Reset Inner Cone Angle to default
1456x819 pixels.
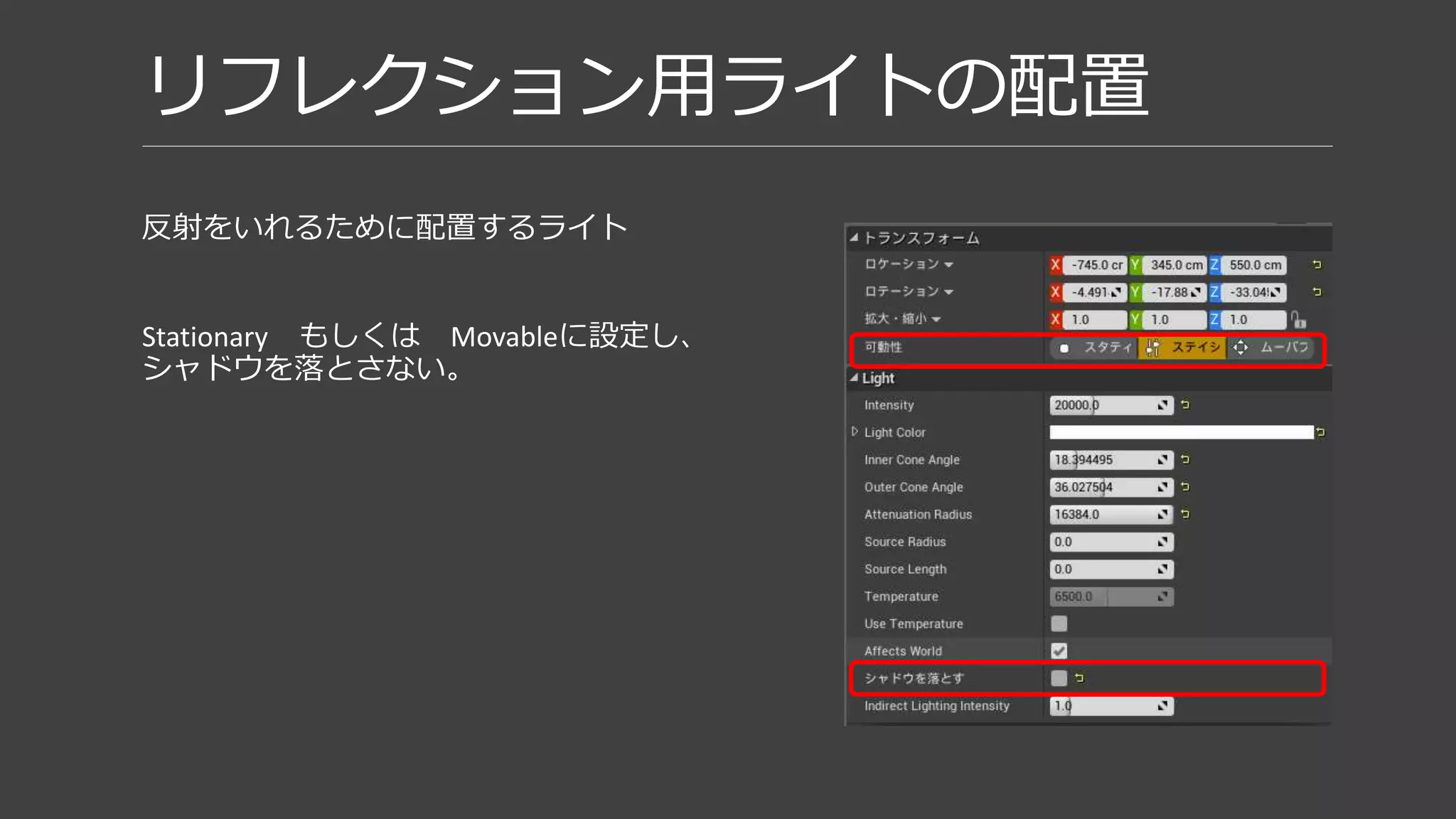(1185, 459)
